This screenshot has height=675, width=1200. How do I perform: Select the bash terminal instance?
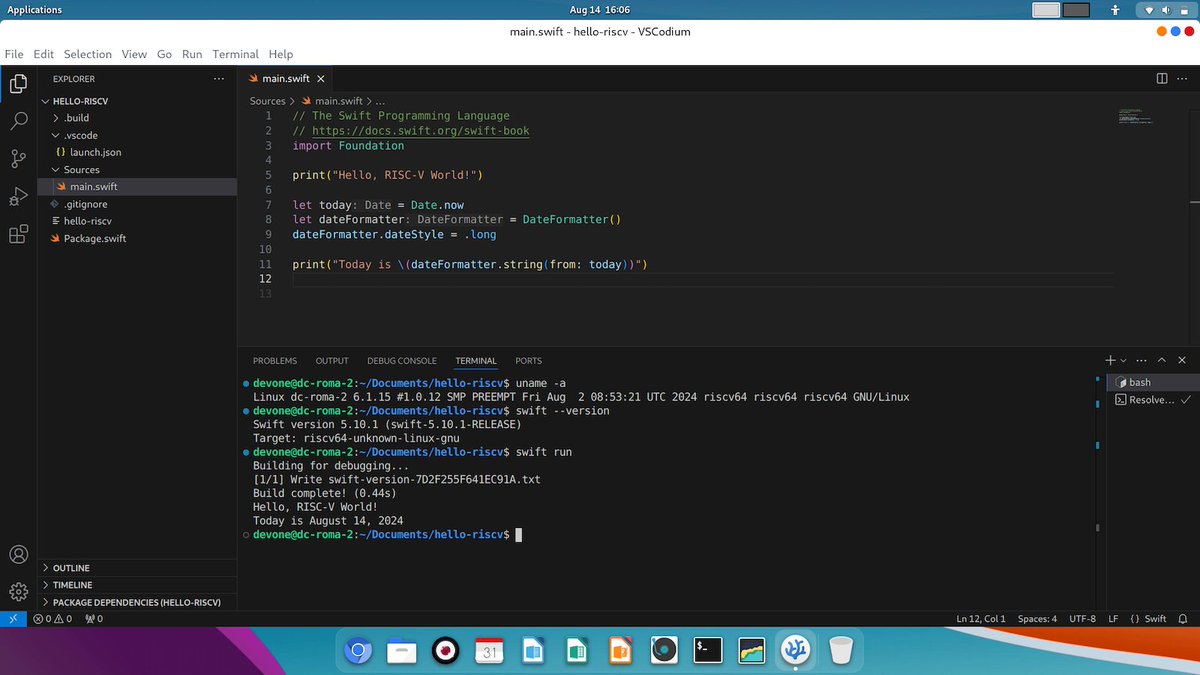(x=1152, y=382)
